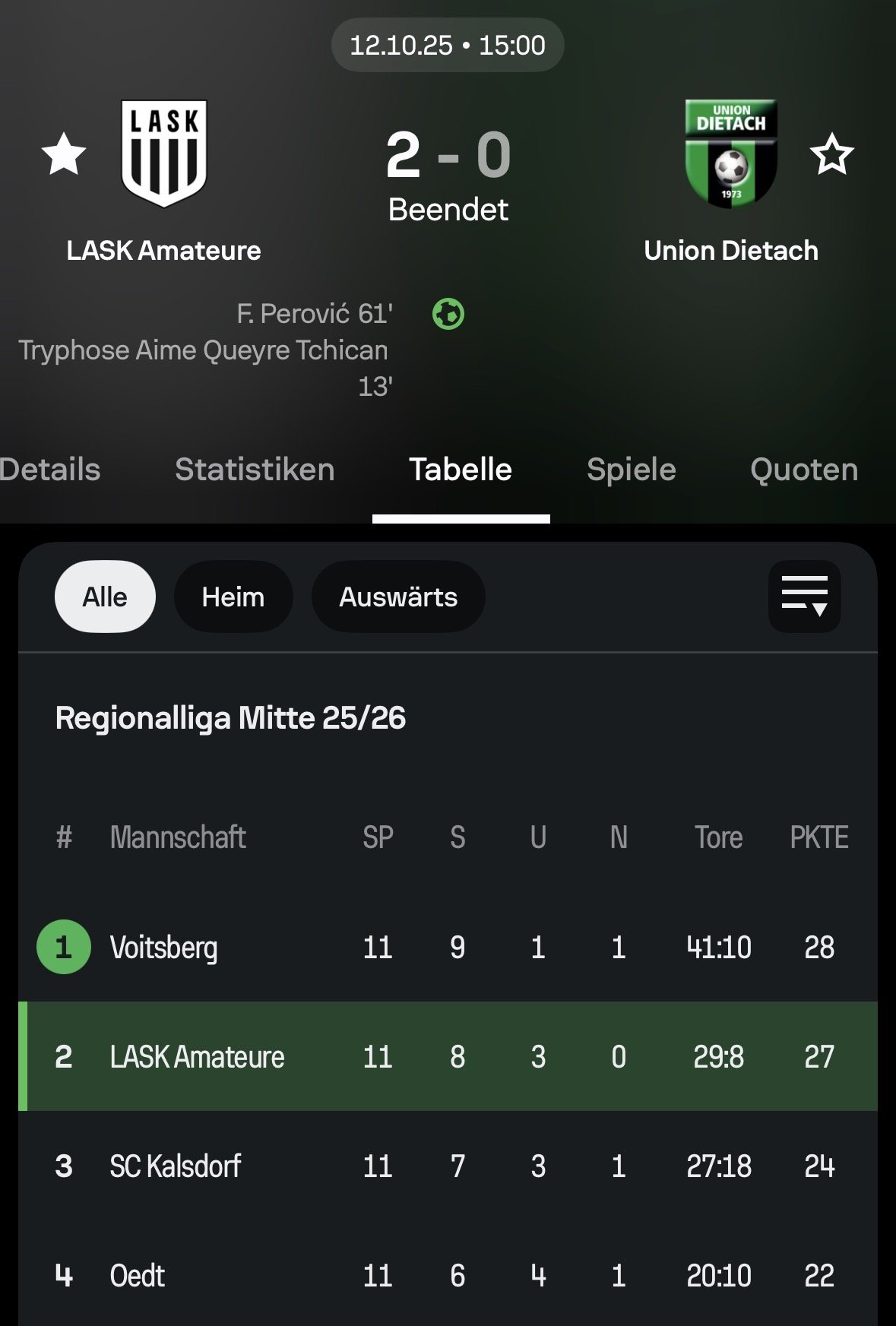Tap the PKTE column header

tap(818, 837)
